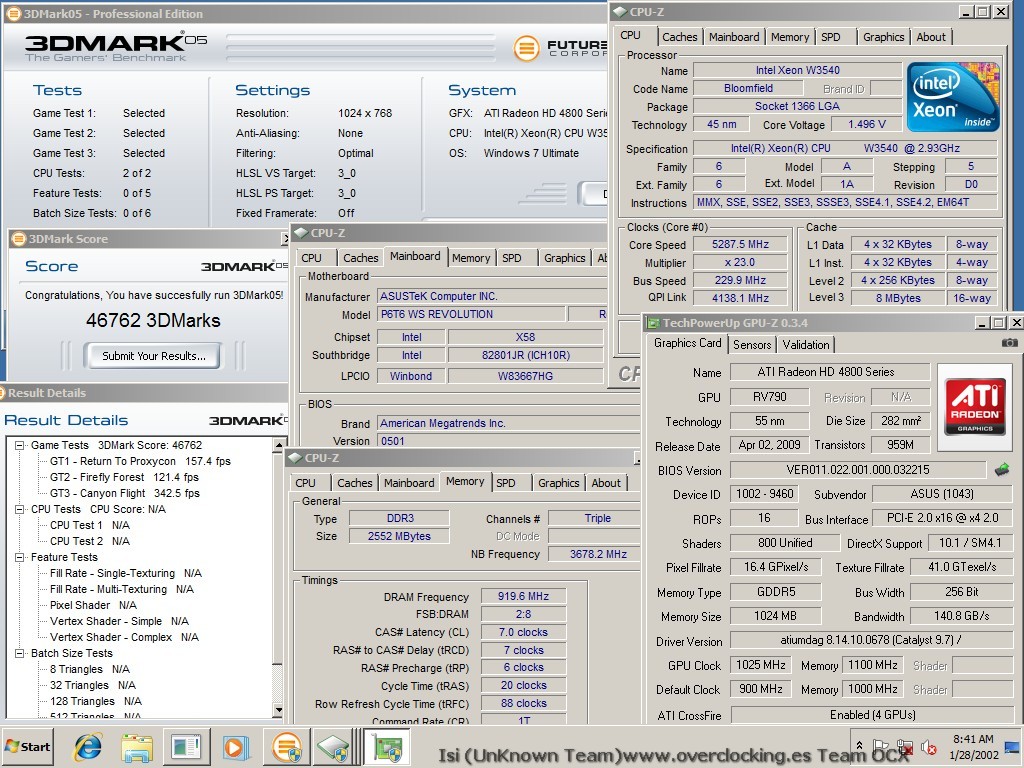Click the clock showing 8:41 AM
Viewport: 1024px width, 768px height.
tap(972, 739)
